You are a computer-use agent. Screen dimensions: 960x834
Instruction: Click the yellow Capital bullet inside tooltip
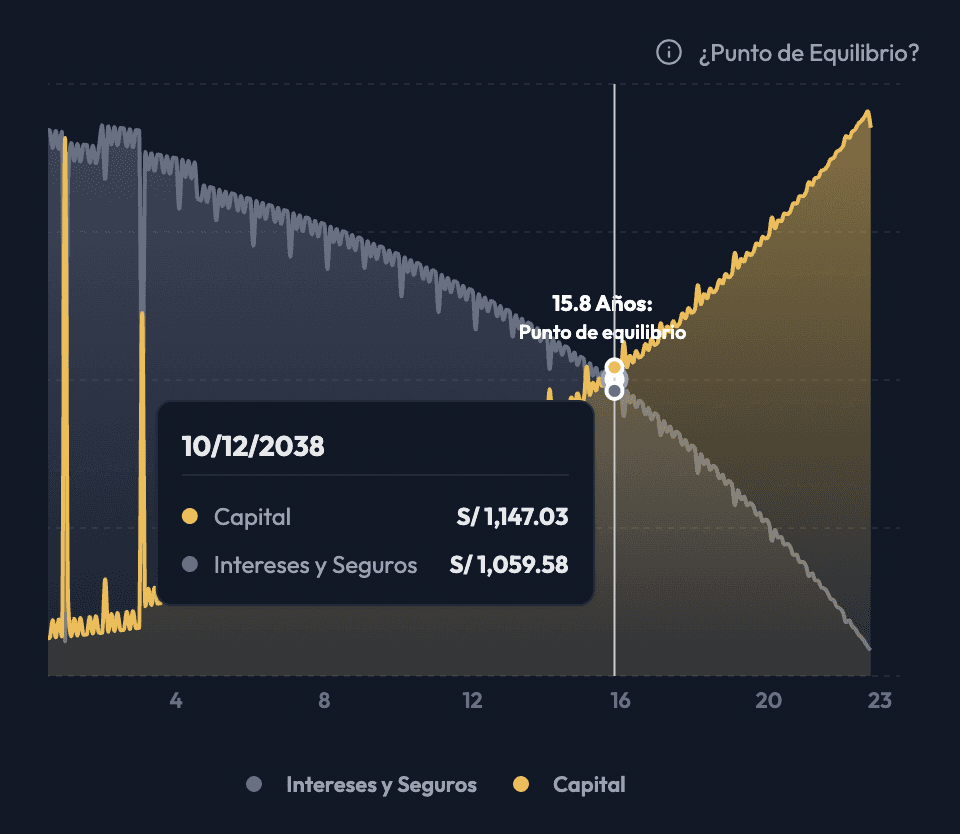point(190,516)
